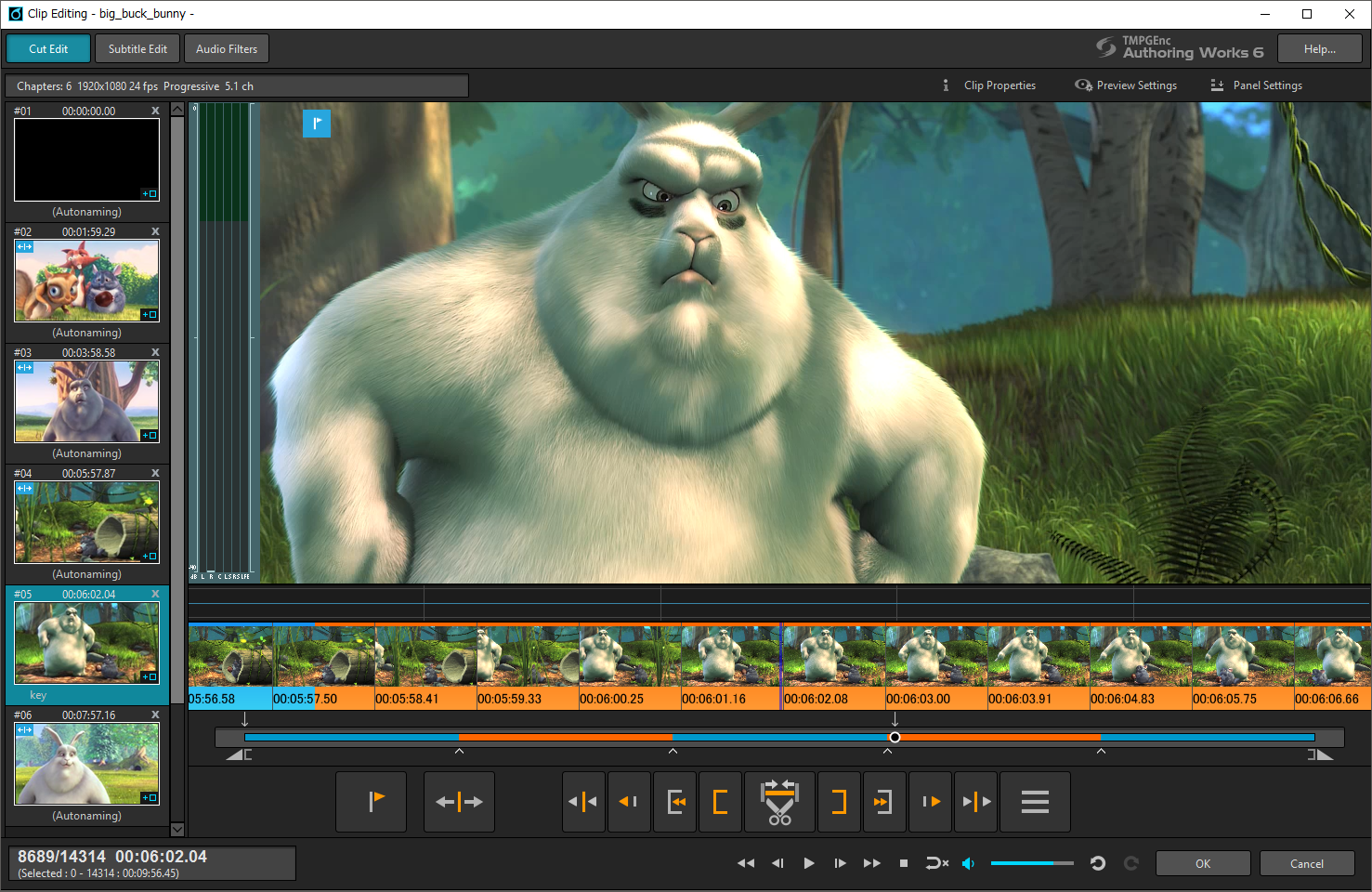Open the Help menu button
This screenshot has height=892, width=1372.
pyautogui.click(x=1319, y=48)
